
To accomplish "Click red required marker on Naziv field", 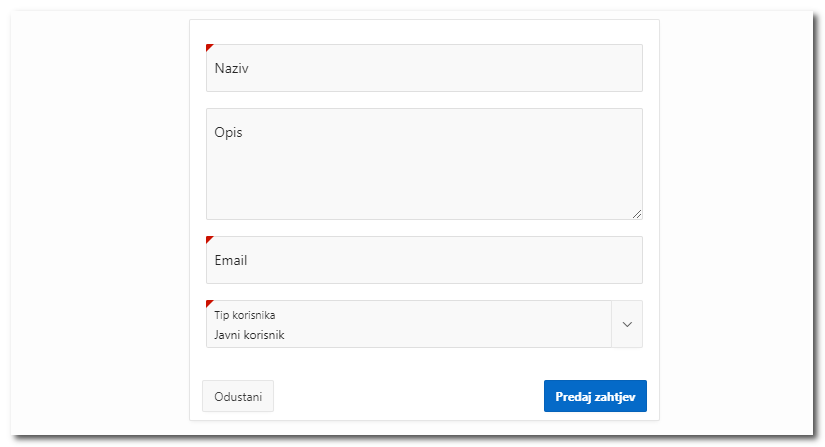I will tap(209, 47).
